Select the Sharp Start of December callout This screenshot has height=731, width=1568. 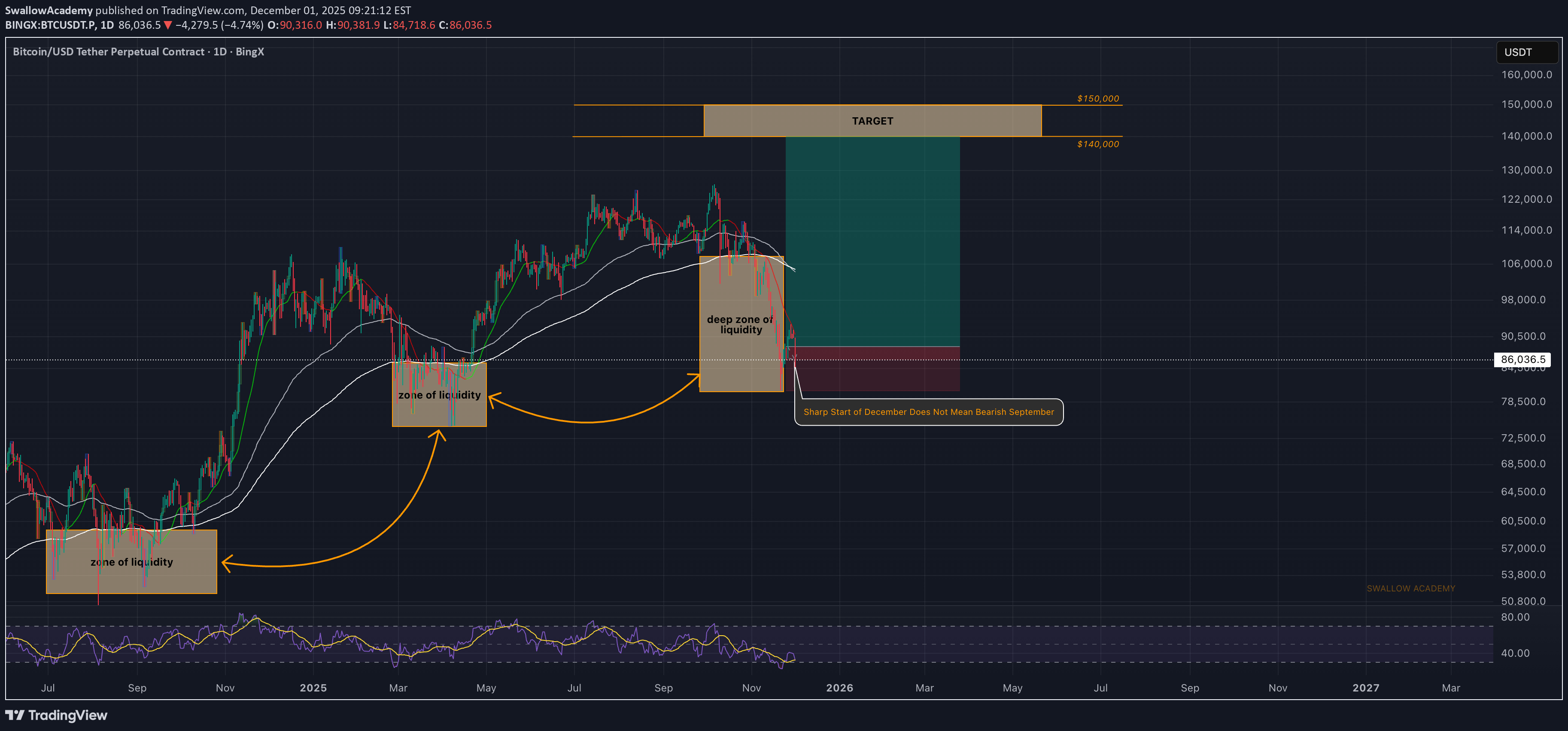click(x=928, y=412)
